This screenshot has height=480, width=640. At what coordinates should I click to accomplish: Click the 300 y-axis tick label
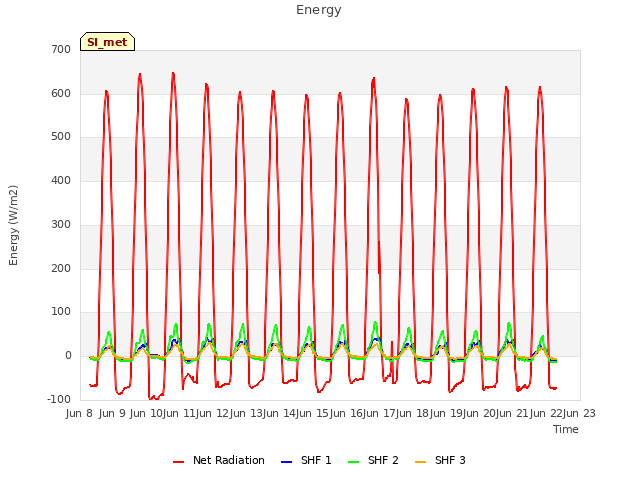[x=61, y=224]
